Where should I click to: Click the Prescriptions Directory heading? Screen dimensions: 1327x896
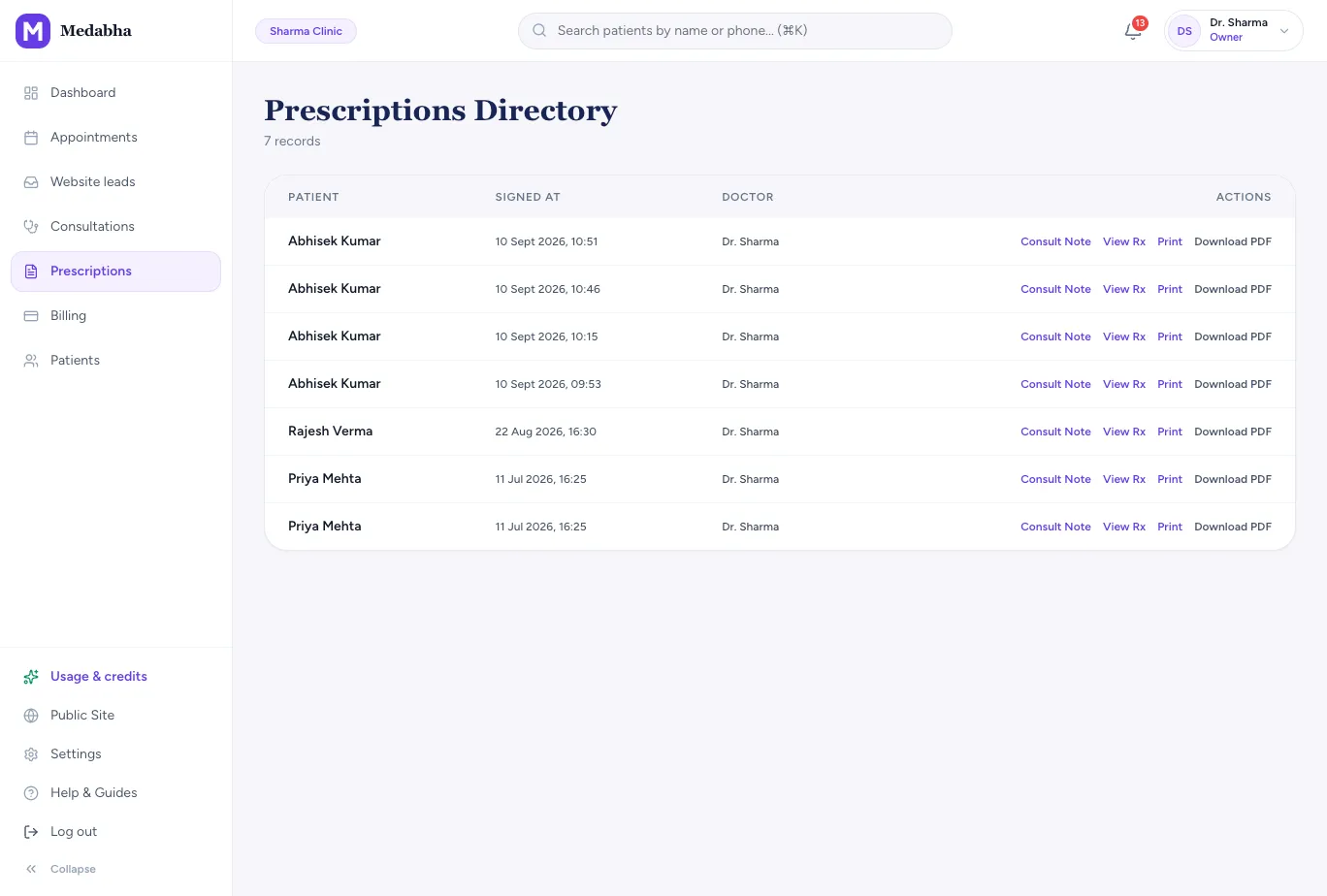tap(440, 111)
